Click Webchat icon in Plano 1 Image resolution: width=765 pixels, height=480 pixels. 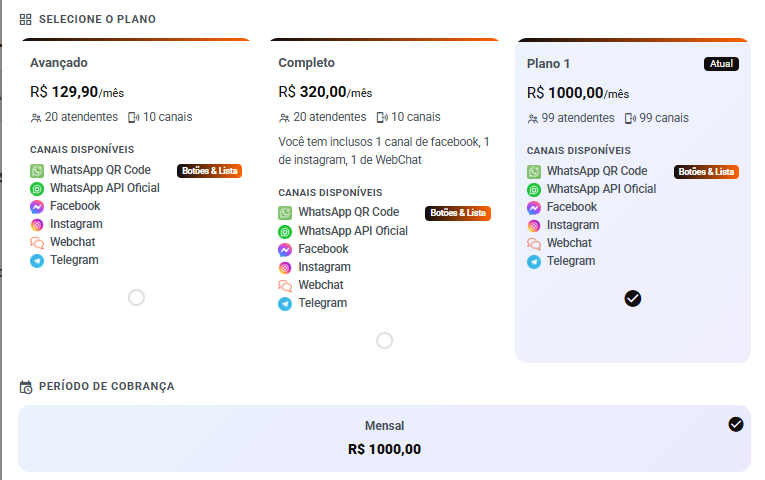point(534,243)
